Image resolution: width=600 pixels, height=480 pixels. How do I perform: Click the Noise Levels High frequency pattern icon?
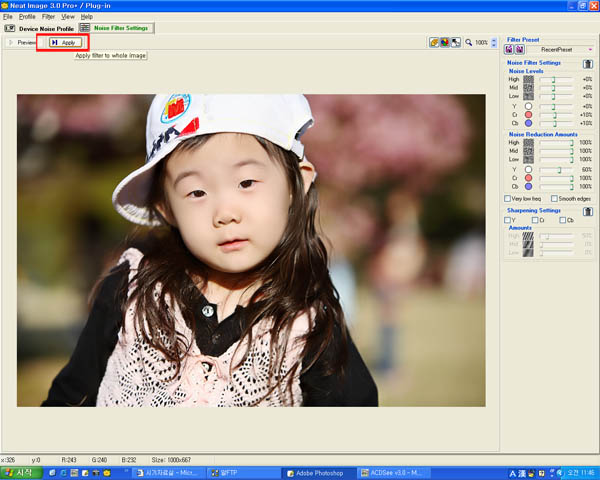click(528, 79)
